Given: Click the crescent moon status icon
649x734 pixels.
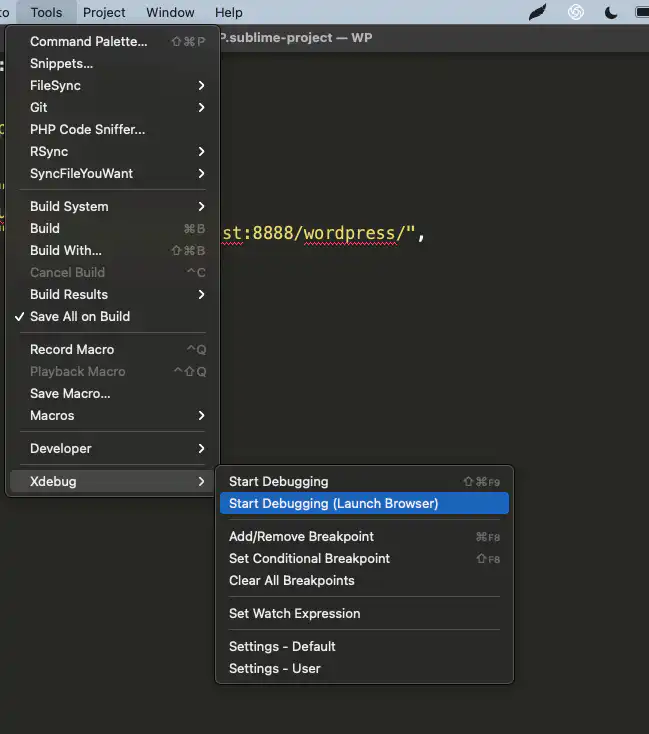Looking at the screenshot, I should point(611,13).
